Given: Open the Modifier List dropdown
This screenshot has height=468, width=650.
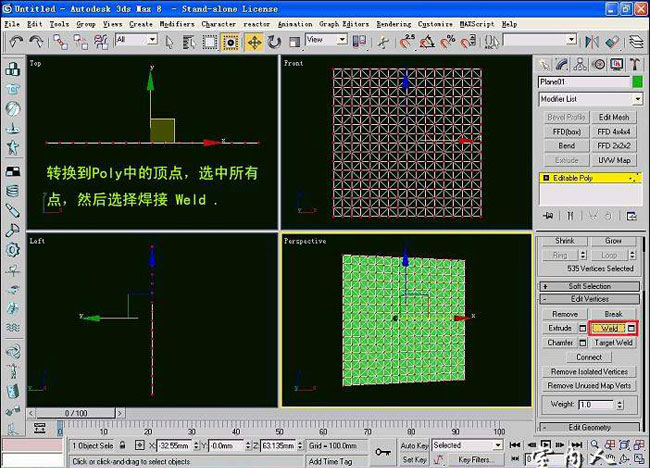Looking at the screenshot, I should click(590, 99).
